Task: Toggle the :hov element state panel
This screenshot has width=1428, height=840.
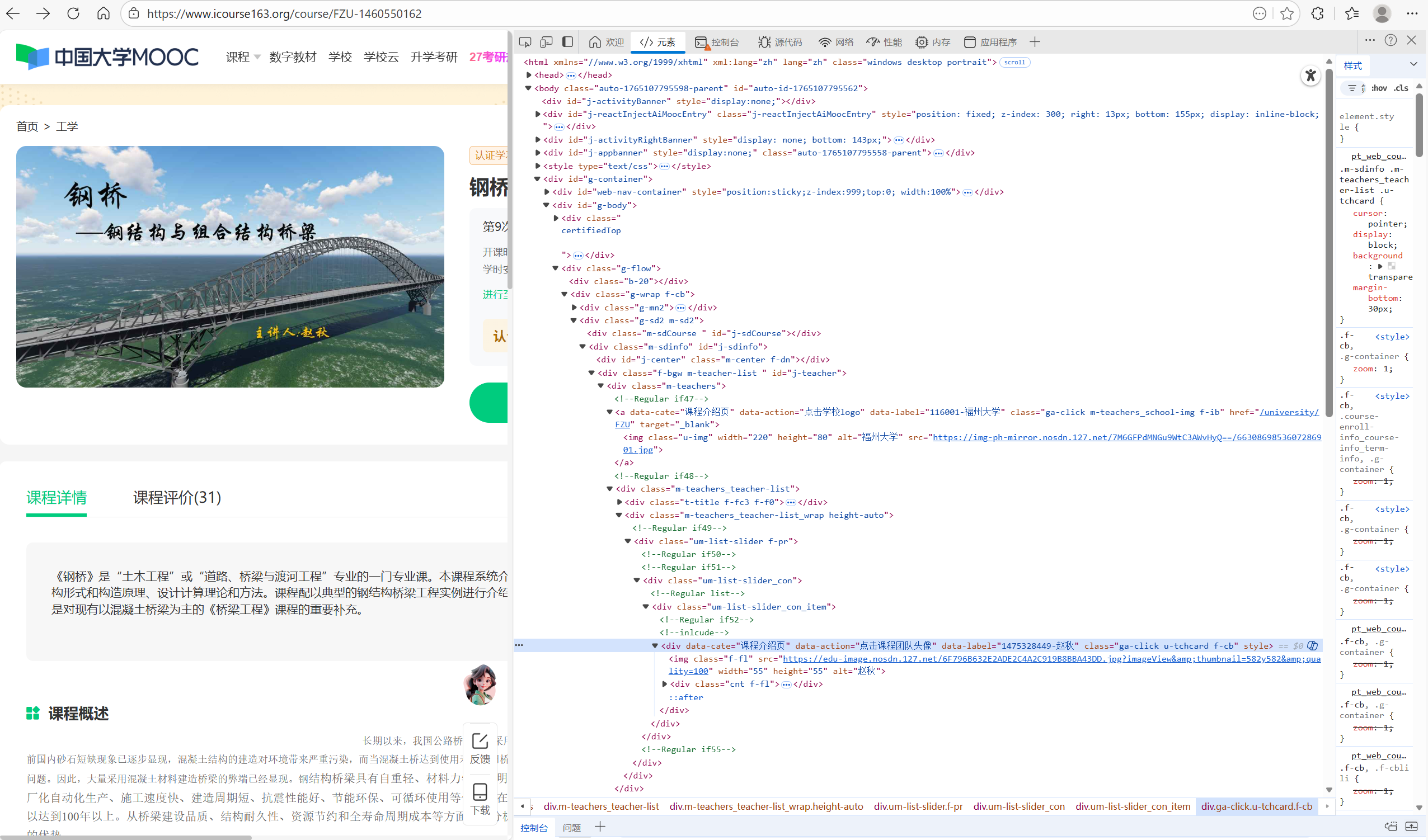Action: pos(1379,88)
